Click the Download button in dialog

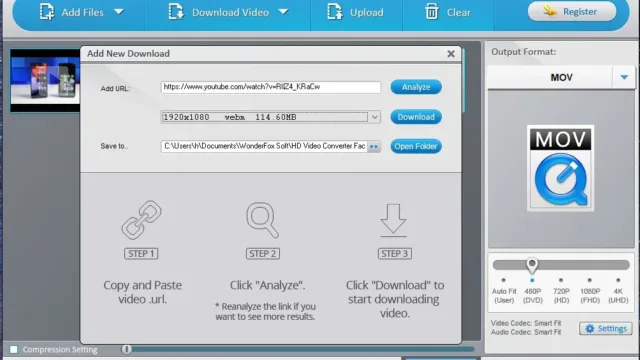[x=416, y=117]
